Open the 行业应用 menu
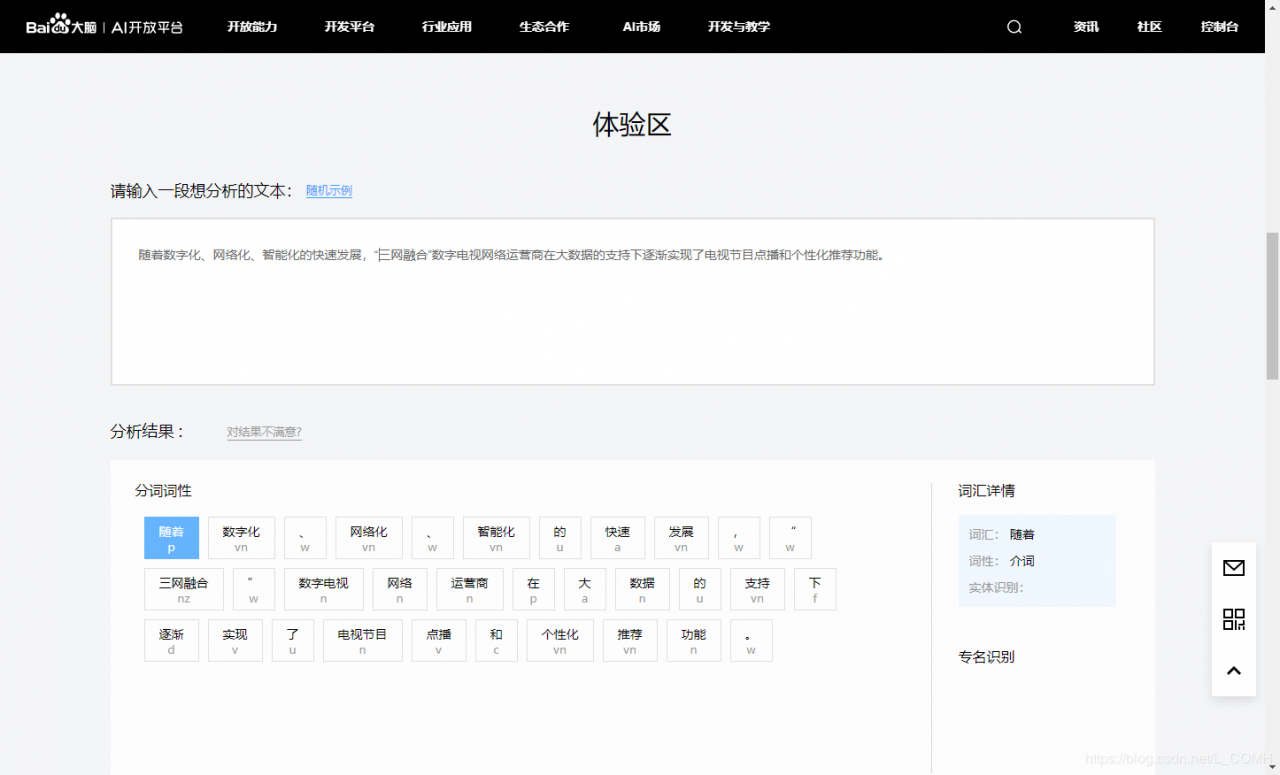1280x775 pixels. 446,27
